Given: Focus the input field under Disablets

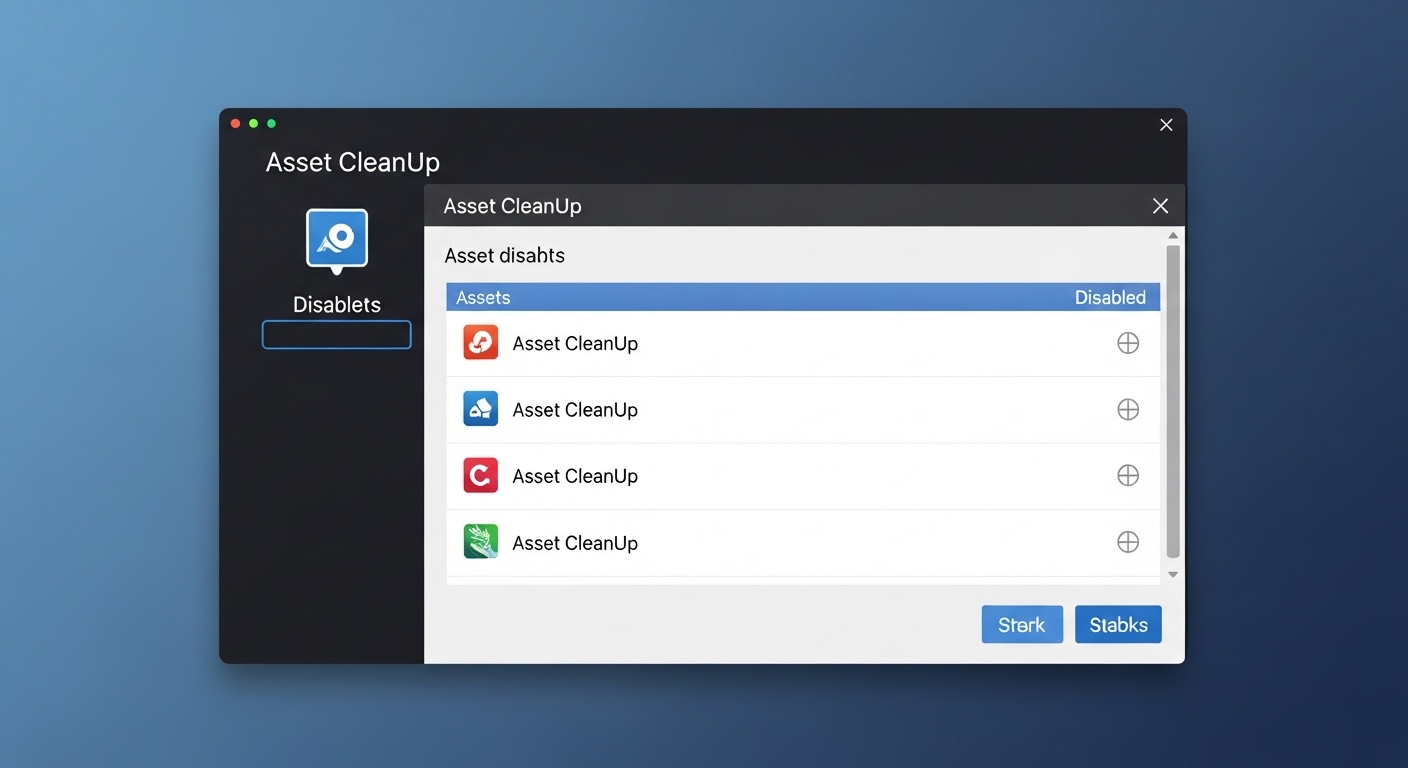Looking at the screenshot, I should (337, 335).
